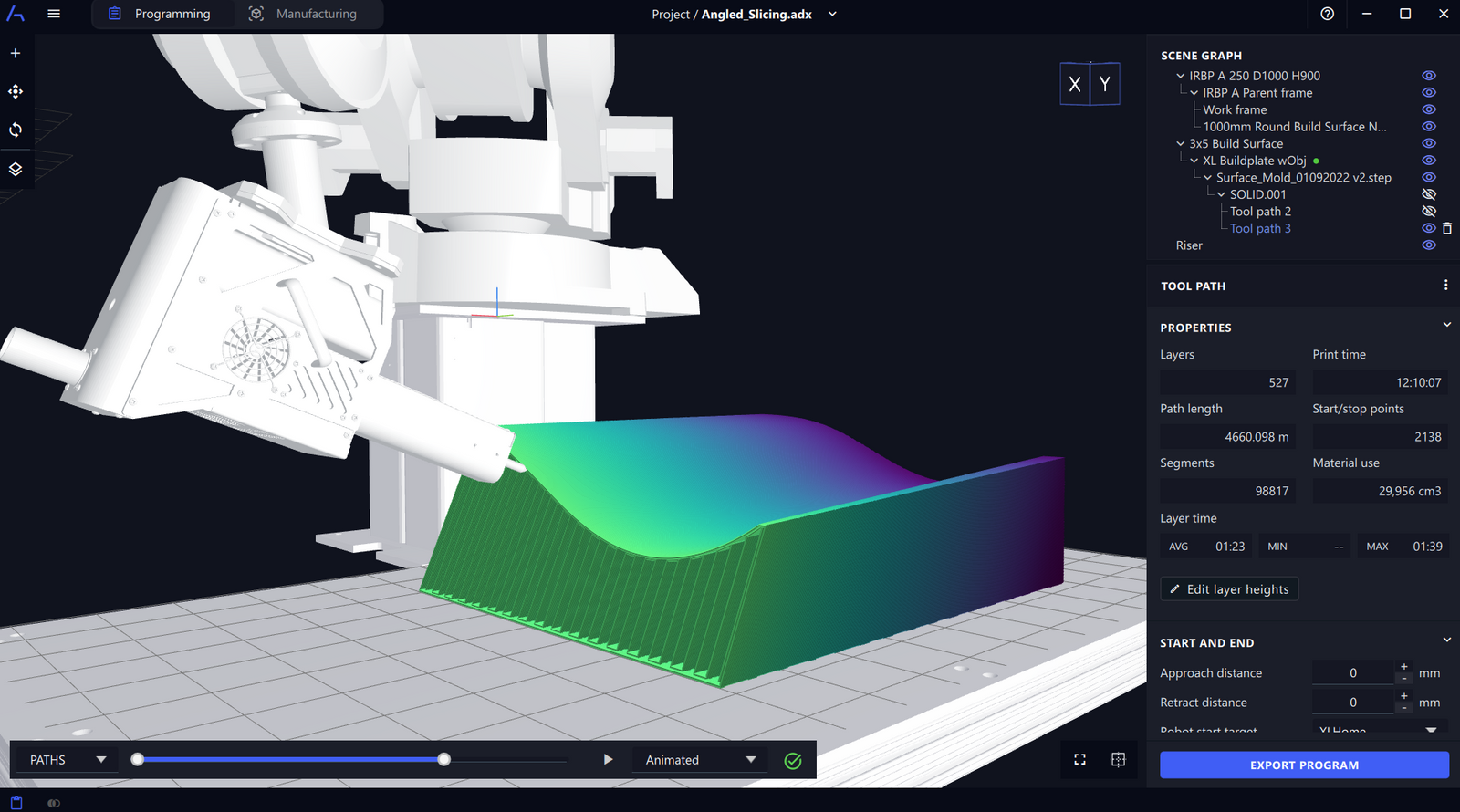The height and width of the screenshot is (812, 1460).
Task: Select the move tool in left toolbar
Action: point(16,92)
